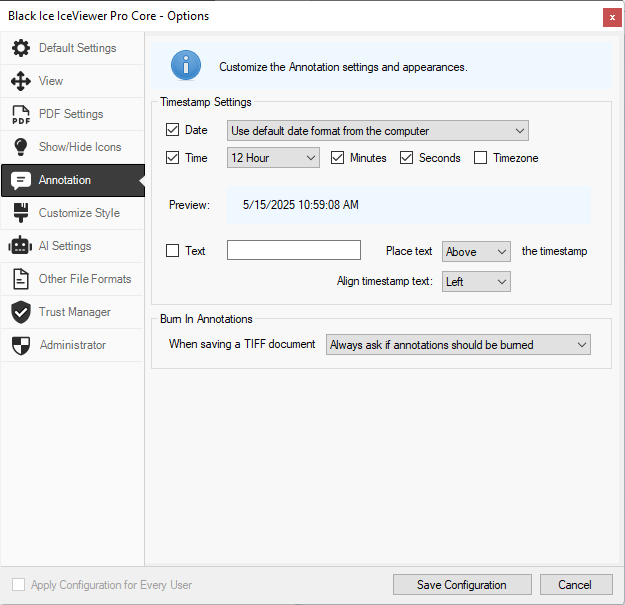This screenshot has height=605, width=625.
Task: Click the timestamp Text input field
Action: coord(294,250)
